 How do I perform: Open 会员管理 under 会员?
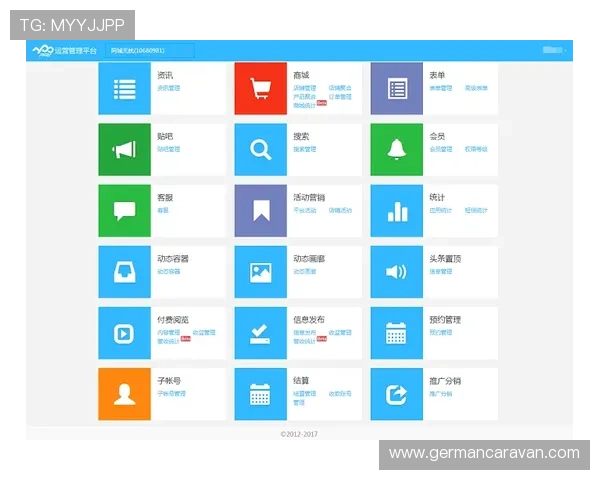click(440, 149)
